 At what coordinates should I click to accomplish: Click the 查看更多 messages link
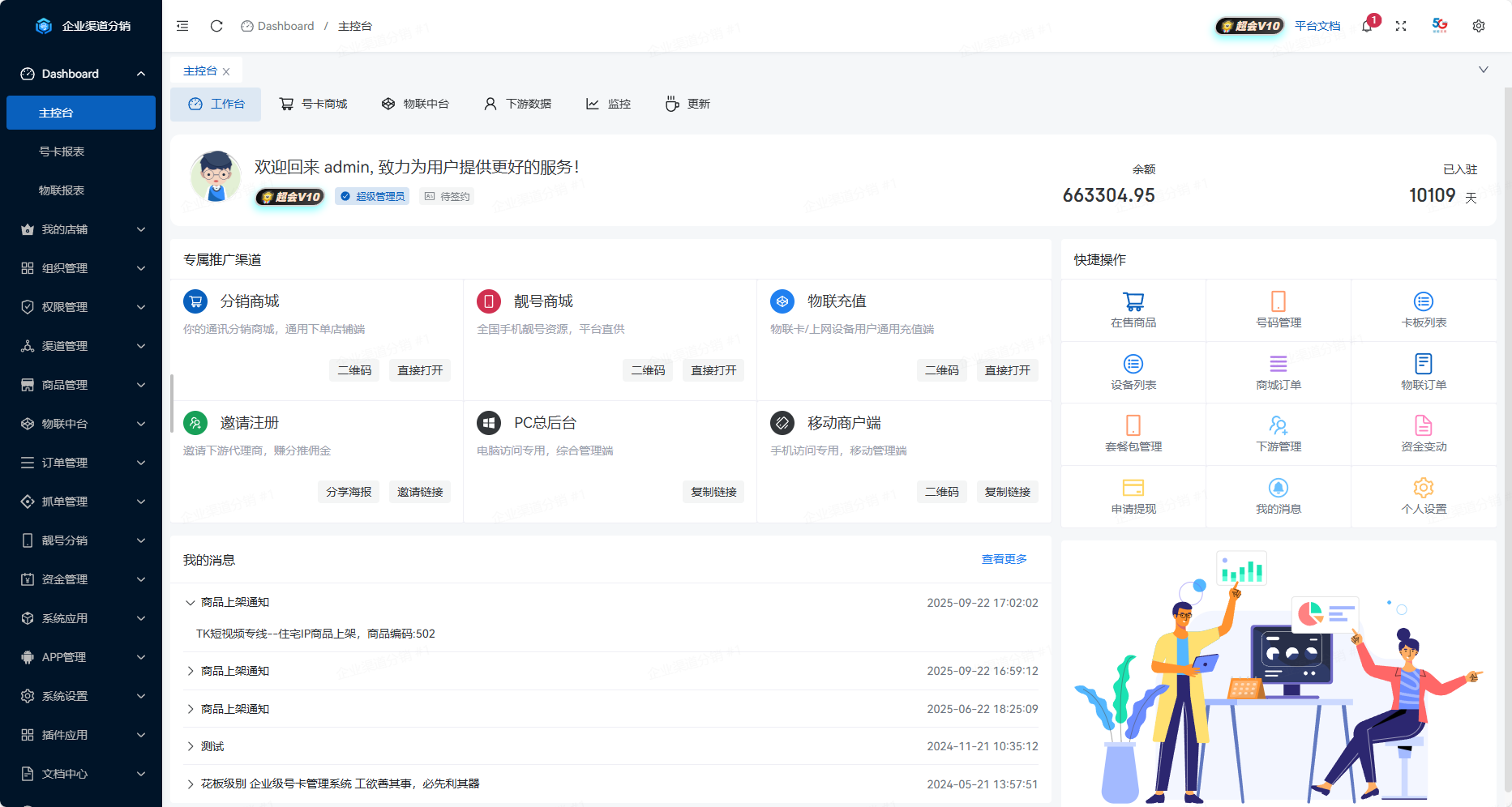tap(1003, 558)
